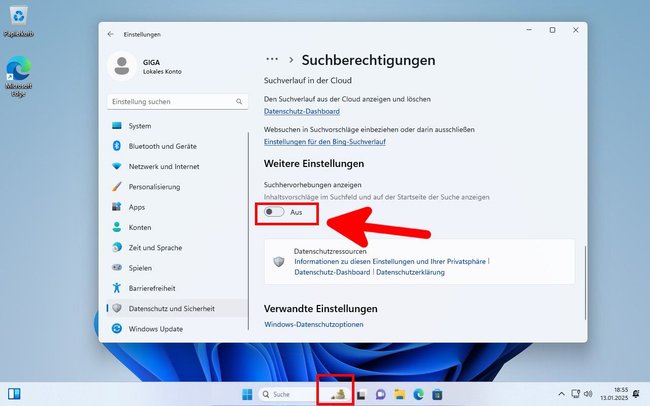
Task: Navigate to Personalisierung
Action: tap(177, 187)
